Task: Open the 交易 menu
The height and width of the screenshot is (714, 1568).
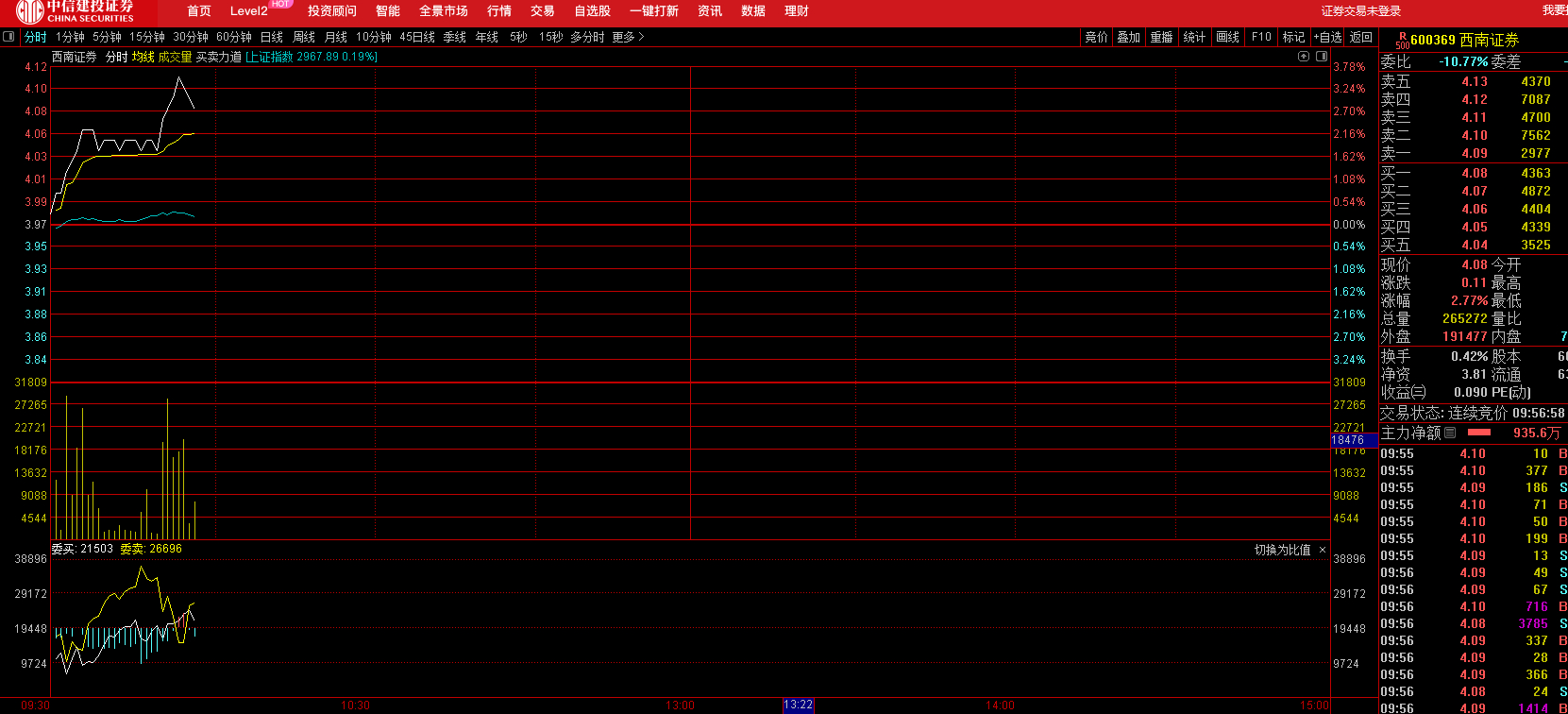Action: (x=543, y=11)
